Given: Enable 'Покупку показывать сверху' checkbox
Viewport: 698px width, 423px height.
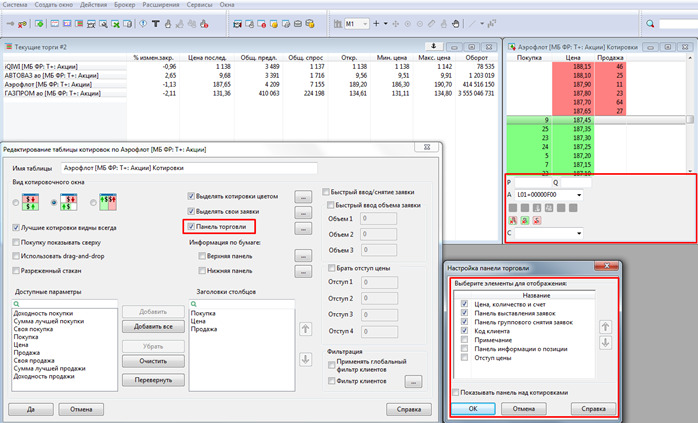Looking at the screenshot, I should (16, 242).
